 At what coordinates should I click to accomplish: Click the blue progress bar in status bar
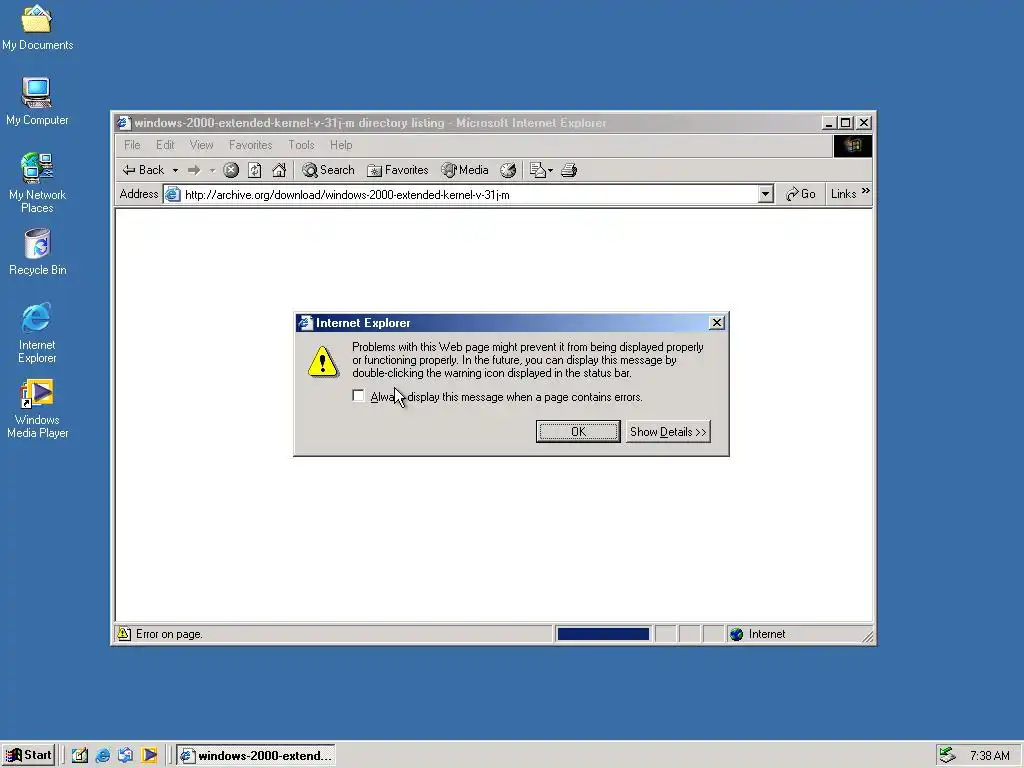(603, 634)
